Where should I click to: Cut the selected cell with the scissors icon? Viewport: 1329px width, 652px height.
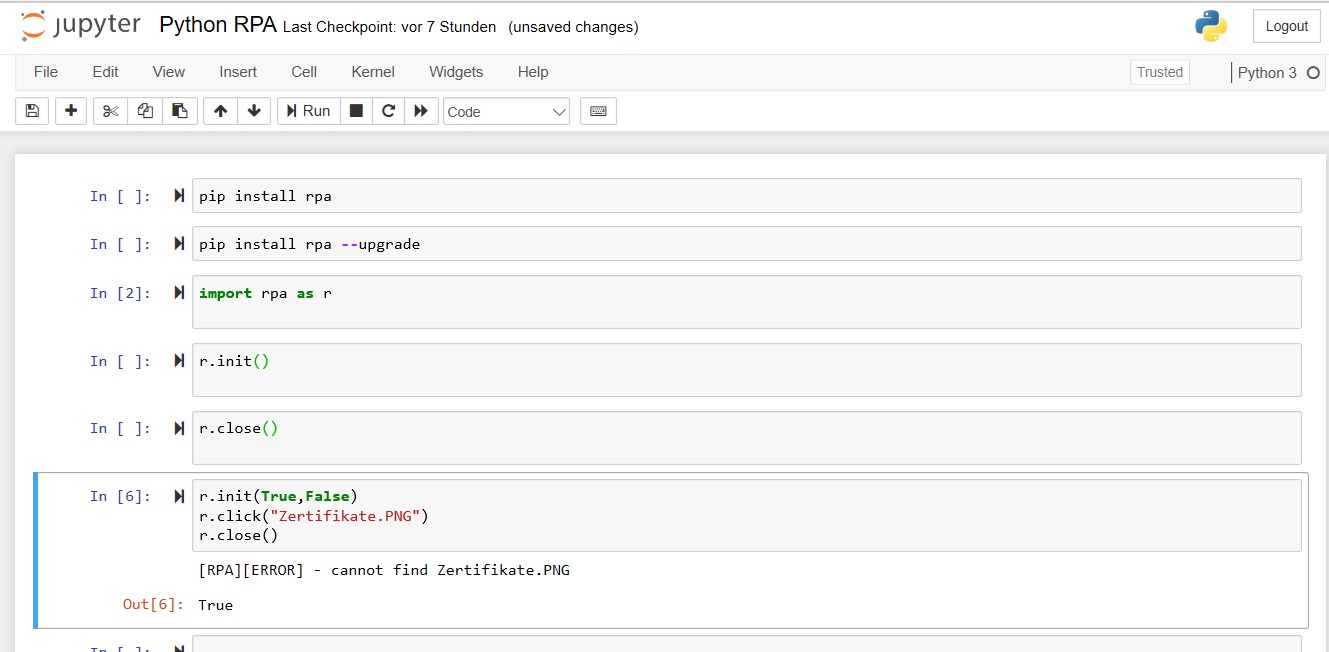[110, 111]
